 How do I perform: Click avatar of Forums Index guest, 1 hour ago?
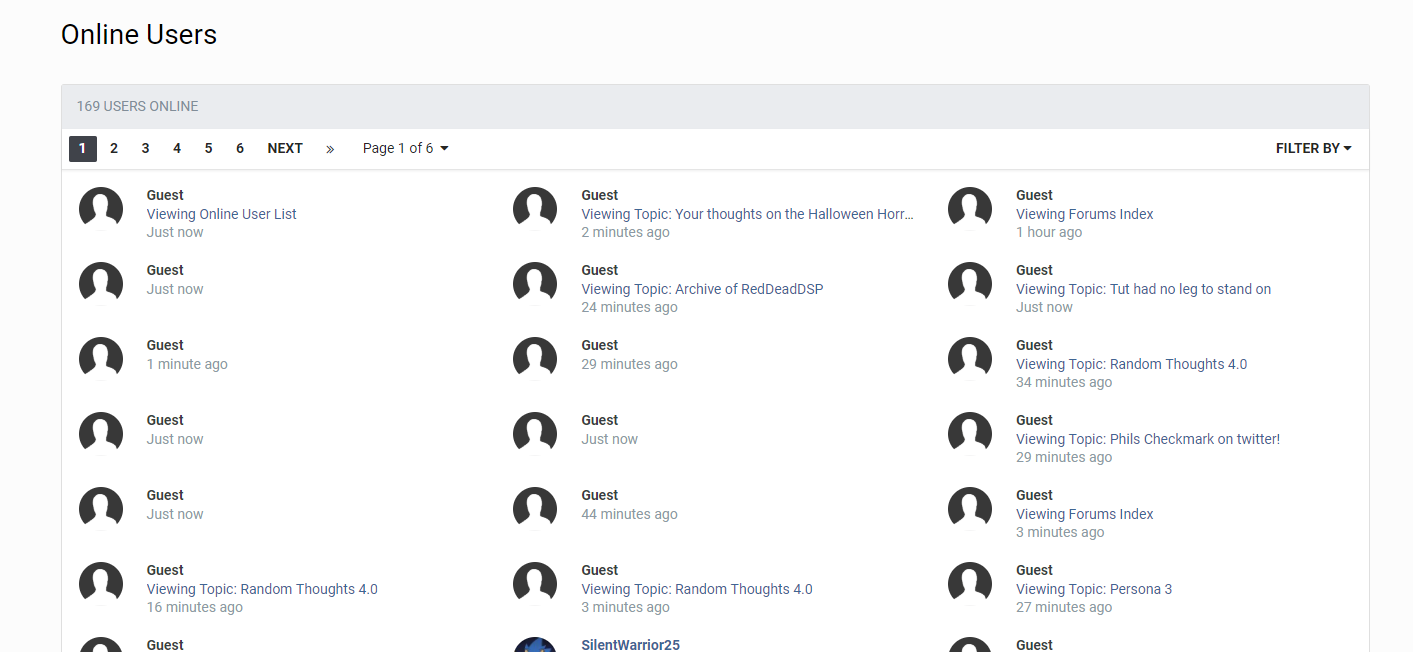[x=970, y=208]
